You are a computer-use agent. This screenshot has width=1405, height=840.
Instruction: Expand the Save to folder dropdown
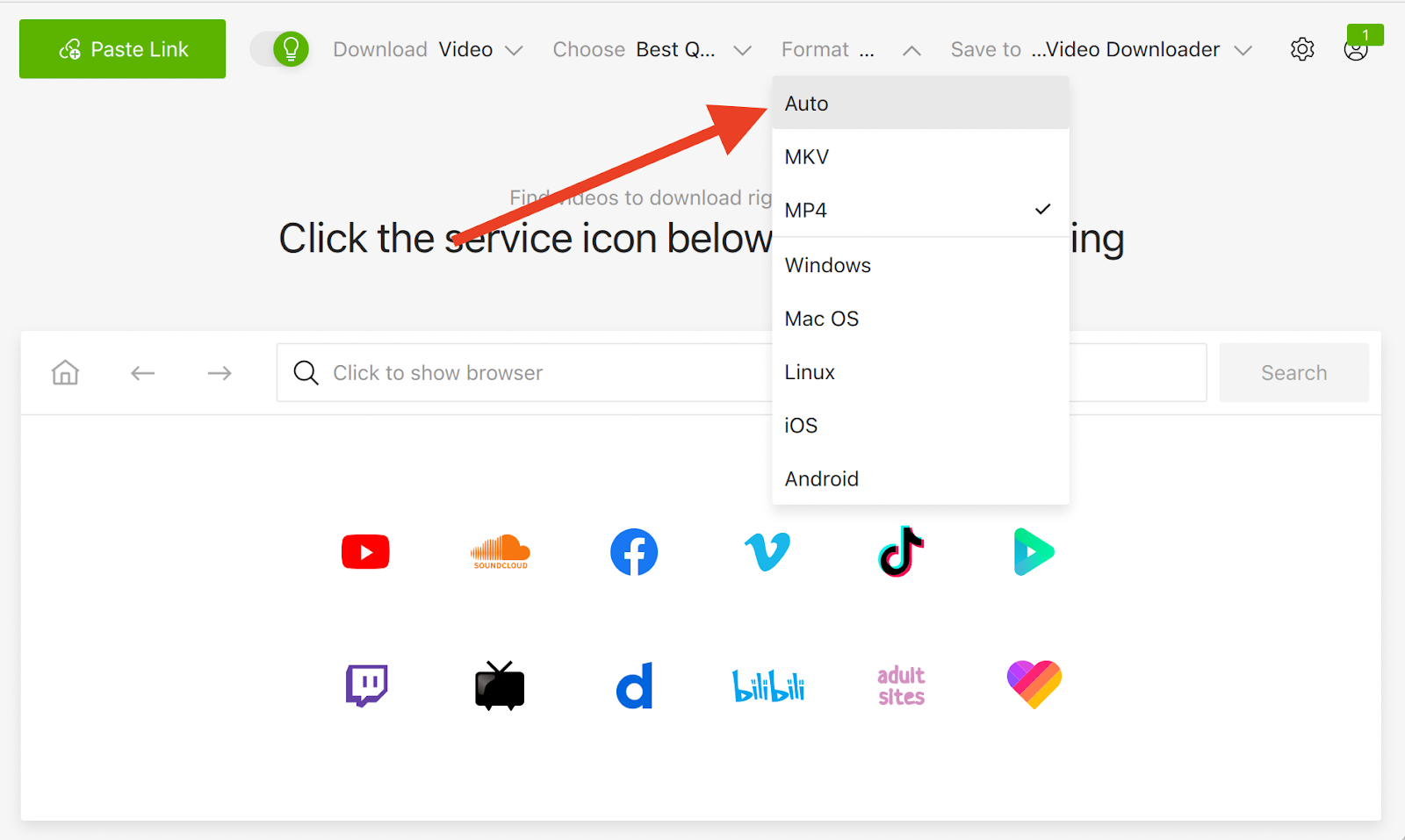click(x=1101, y=49)
